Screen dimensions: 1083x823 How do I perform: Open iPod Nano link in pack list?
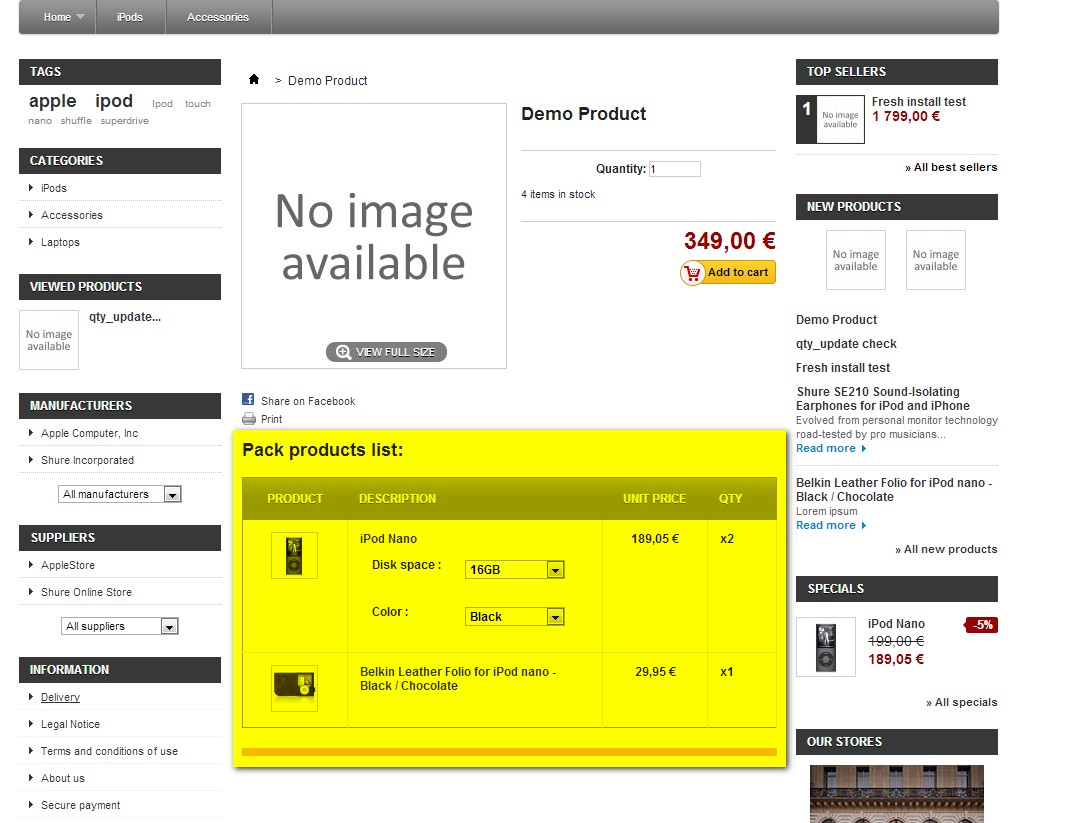pos(388,539)
